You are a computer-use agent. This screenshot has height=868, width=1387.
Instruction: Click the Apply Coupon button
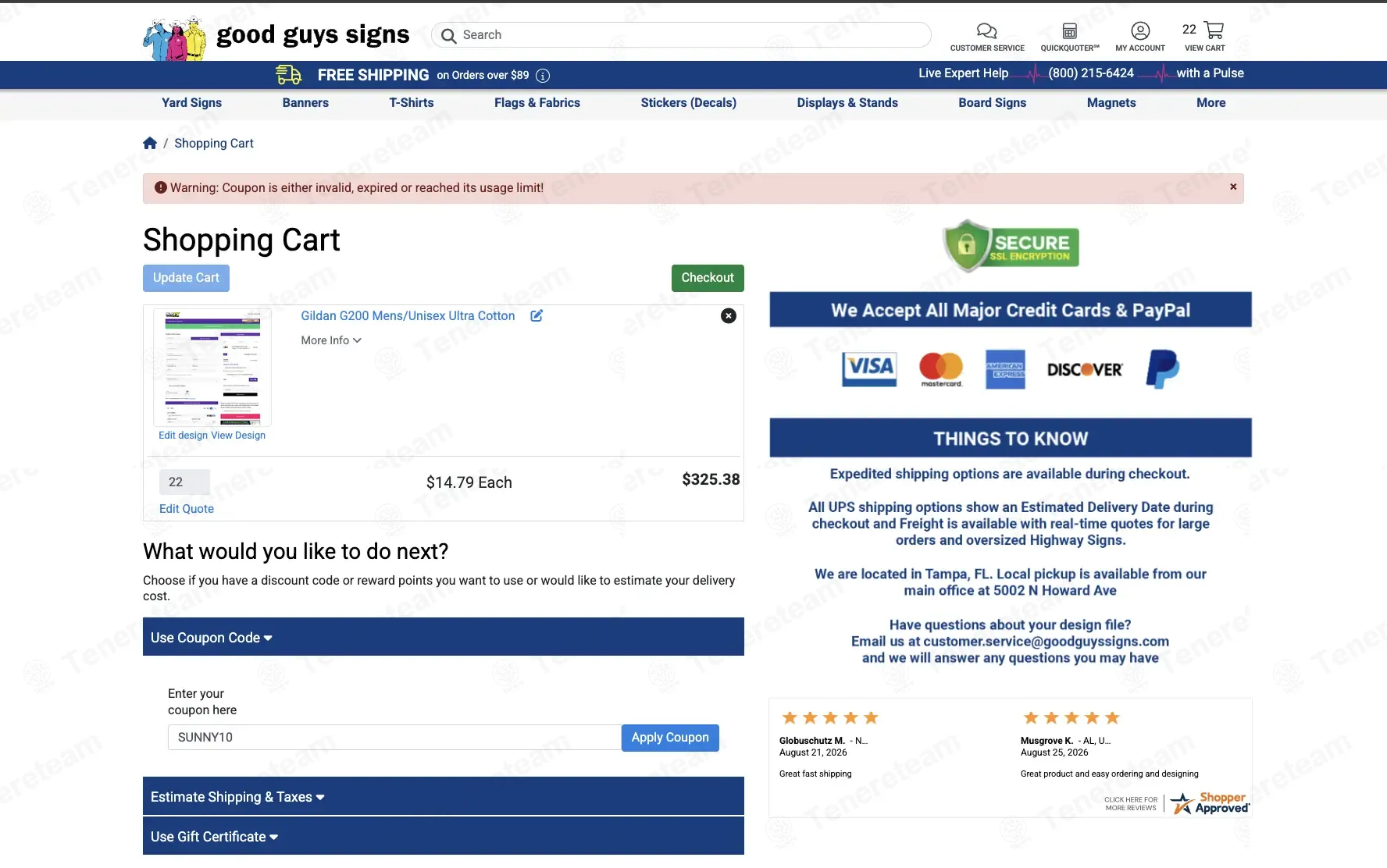point(670,738)
